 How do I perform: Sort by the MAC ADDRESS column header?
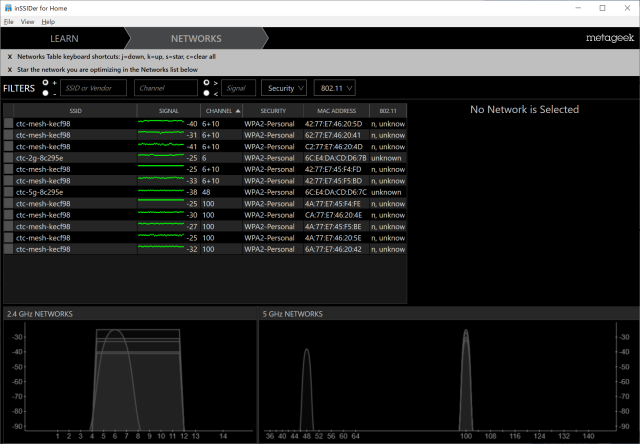coord(336,111)
